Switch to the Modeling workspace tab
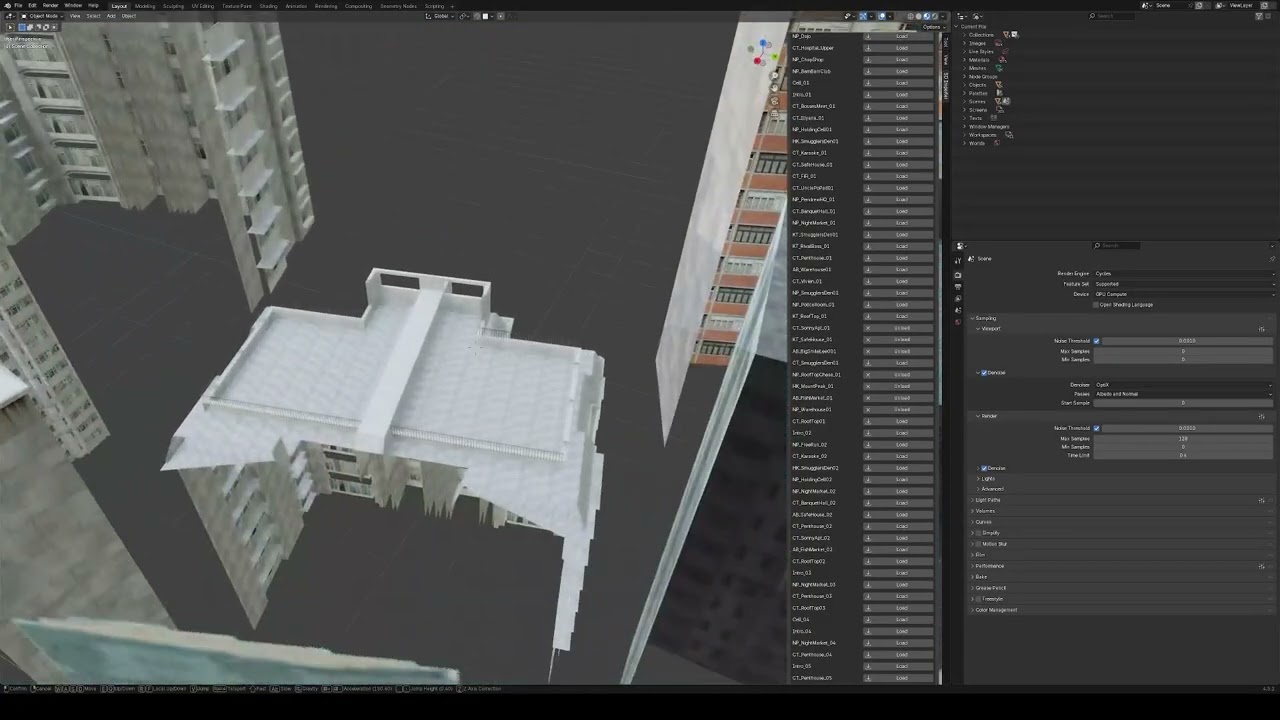The height and width of the screenshot is (720, 1280). pyautogui.click(x=145, y=6)
